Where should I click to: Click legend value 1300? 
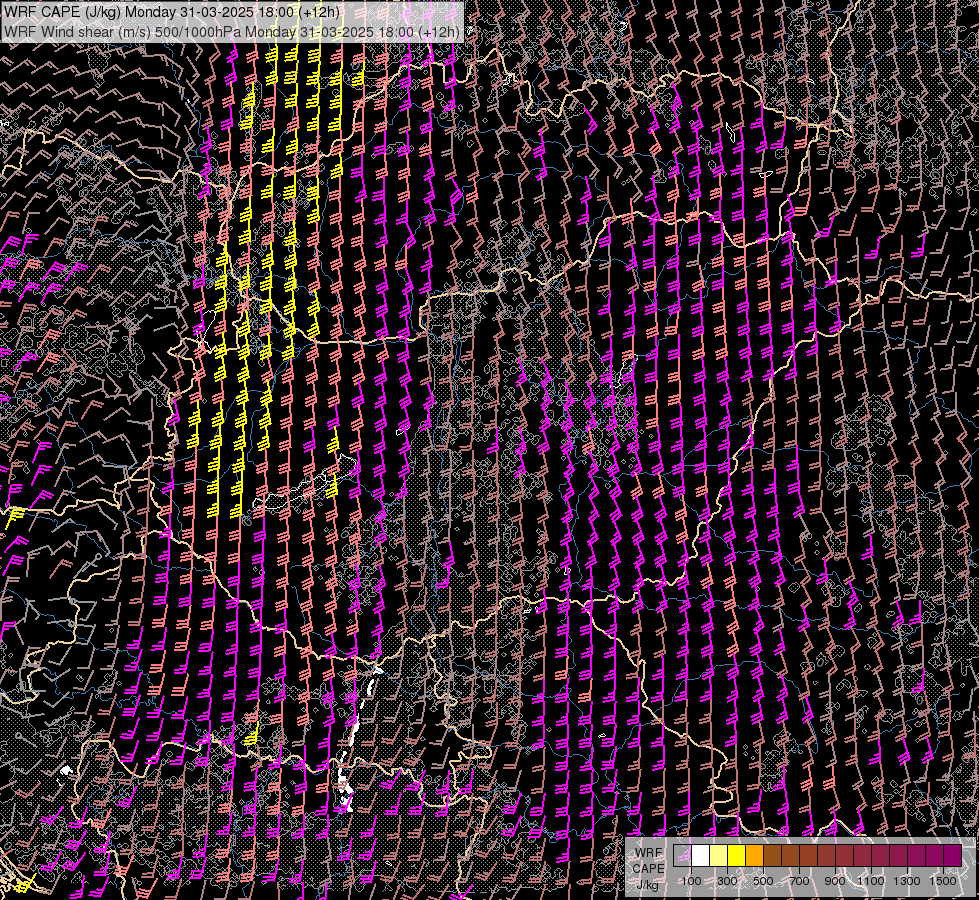907,881
